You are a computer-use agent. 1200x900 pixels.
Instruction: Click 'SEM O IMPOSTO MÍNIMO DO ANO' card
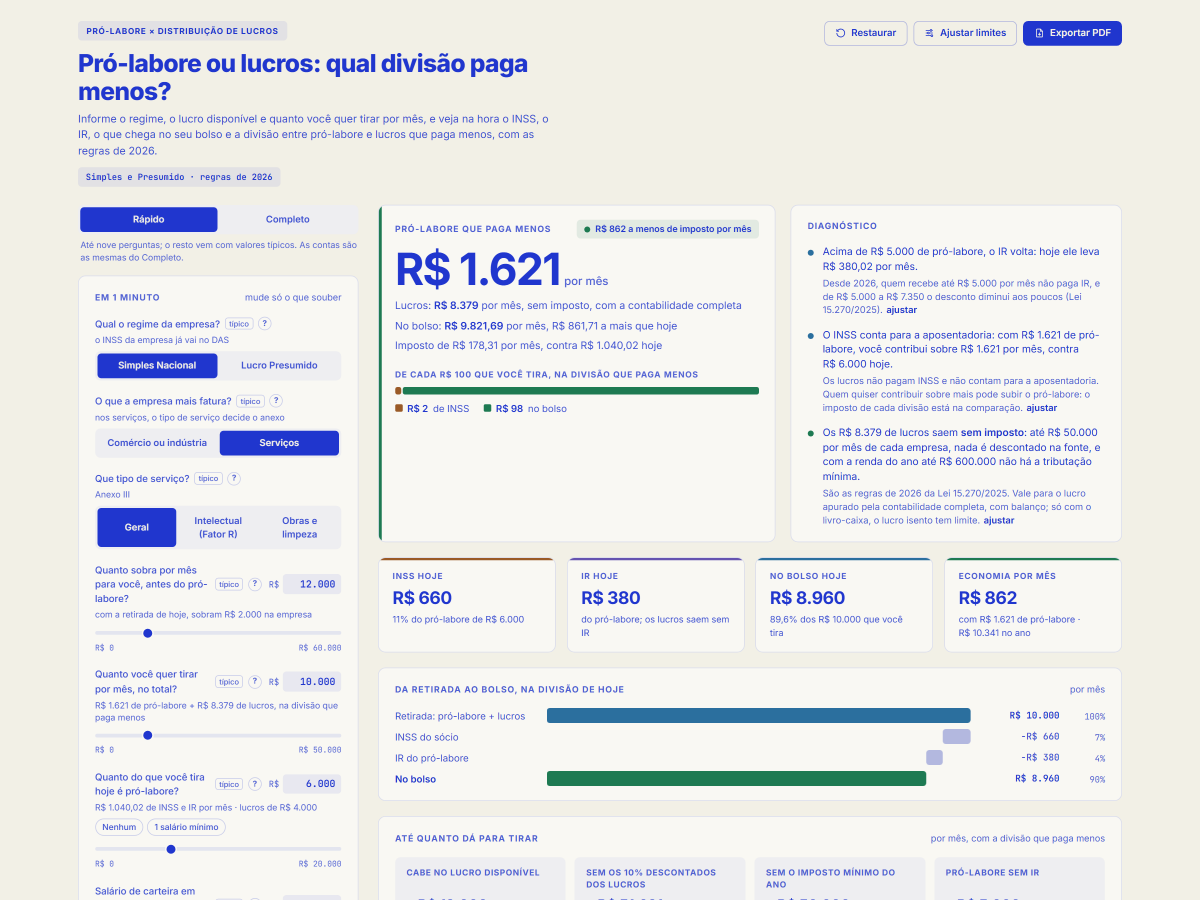[x=840, y=878]
